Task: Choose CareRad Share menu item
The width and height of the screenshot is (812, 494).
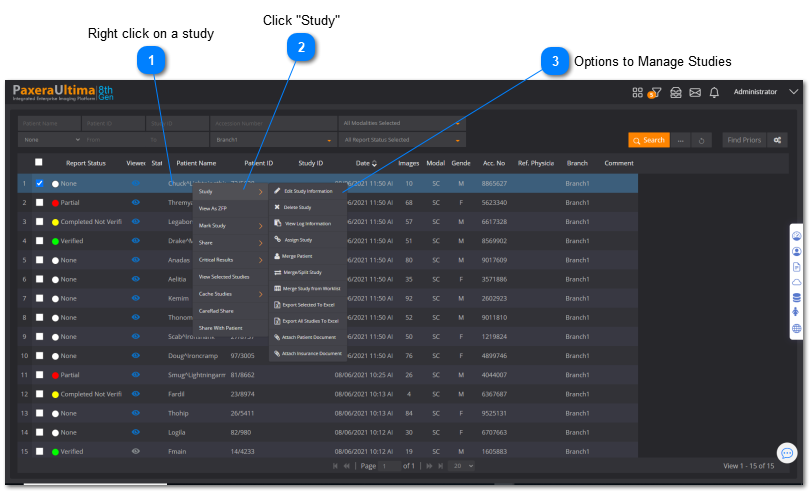Action: click(230, 311)
